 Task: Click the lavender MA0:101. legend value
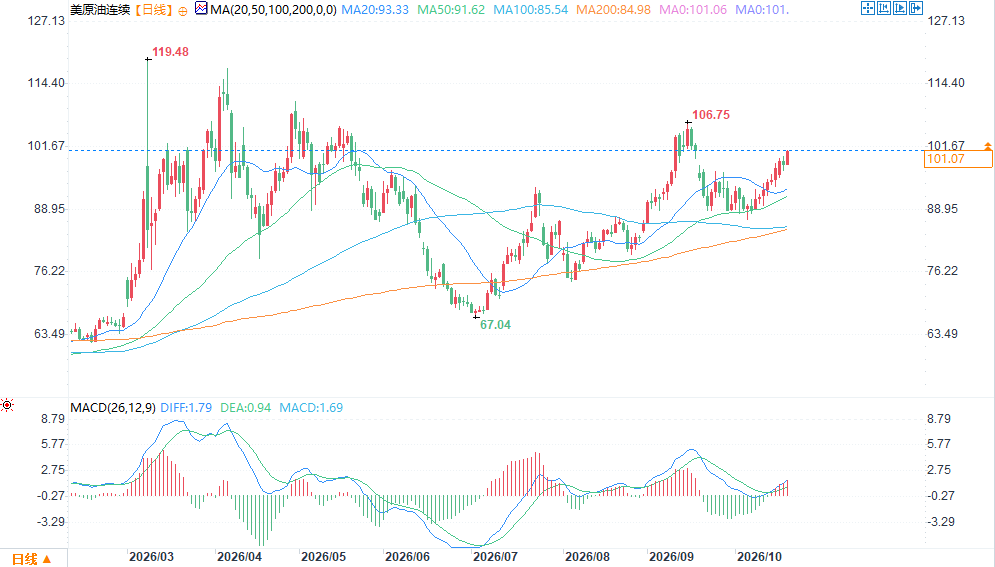762,10
